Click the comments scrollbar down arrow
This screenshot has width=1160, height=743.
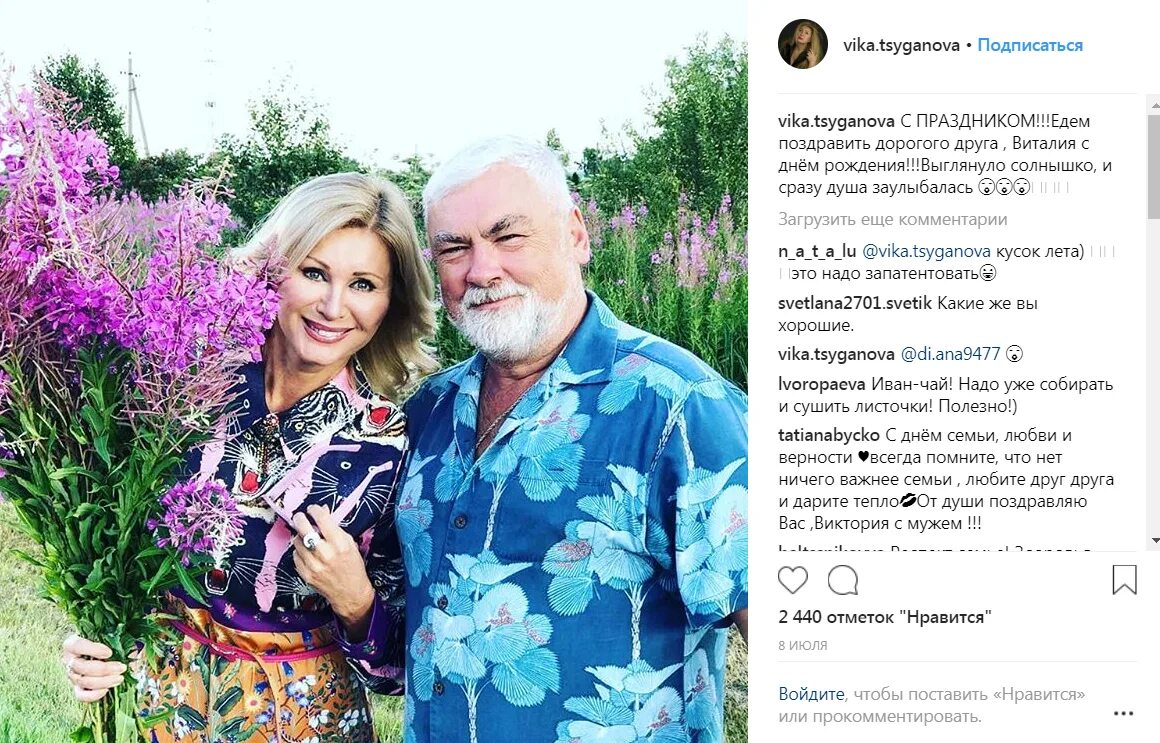[1154, 542]
